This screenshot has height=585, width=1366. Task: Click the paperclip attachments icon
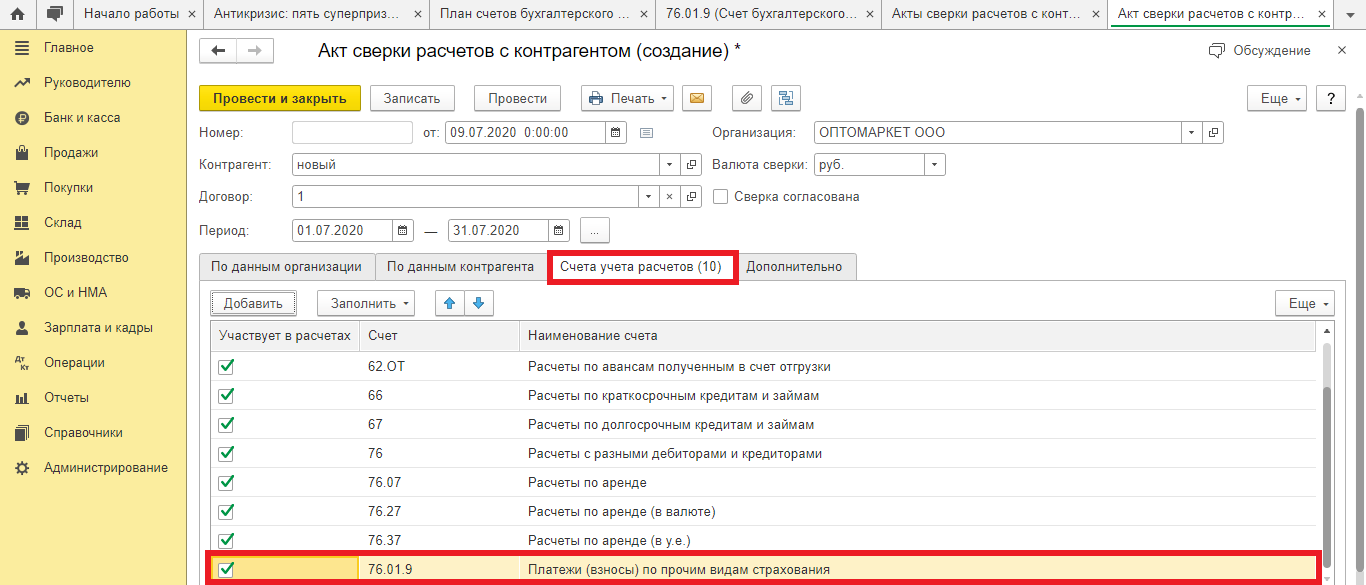click(x=747, y=97)
